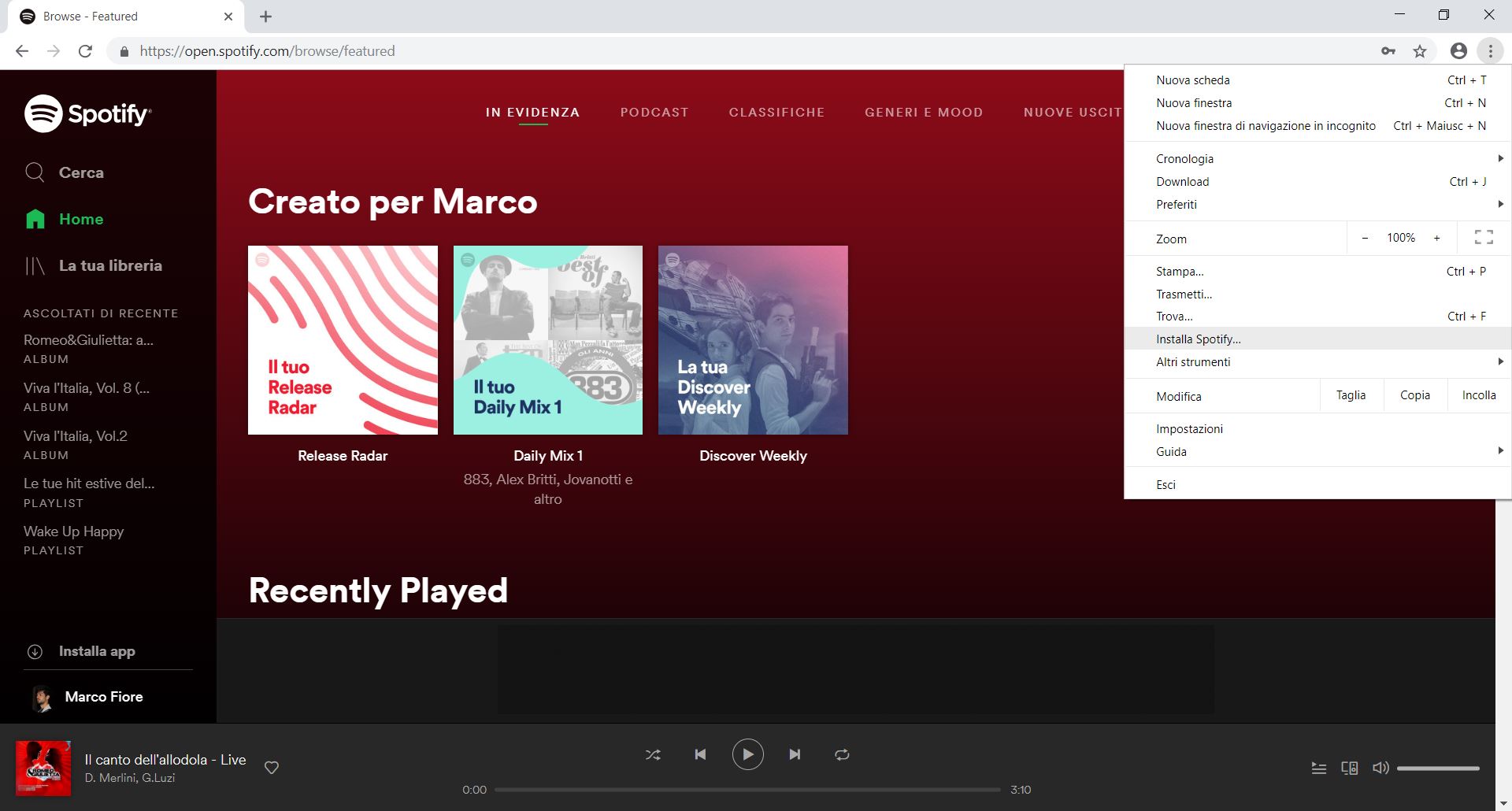Image resolution: width=1512 pixels, height=811 pixels.
Task: Open the Discover Weekly playlist
Action: [x=753, y=340]
